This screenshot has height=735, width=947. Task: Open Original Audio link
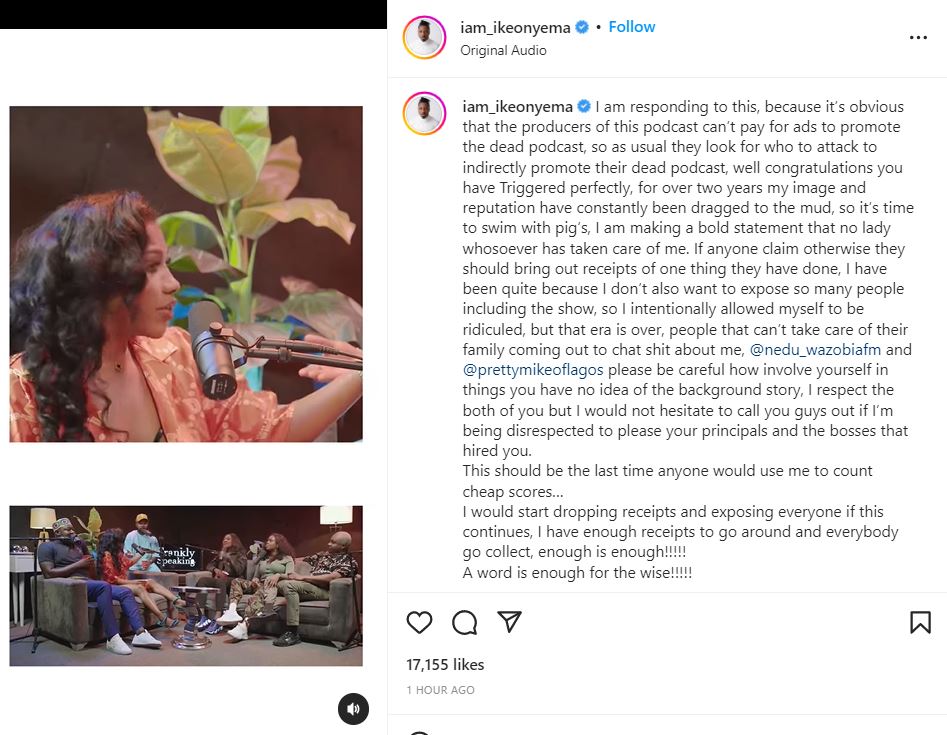pyautogui.click(x=503, y=50)
